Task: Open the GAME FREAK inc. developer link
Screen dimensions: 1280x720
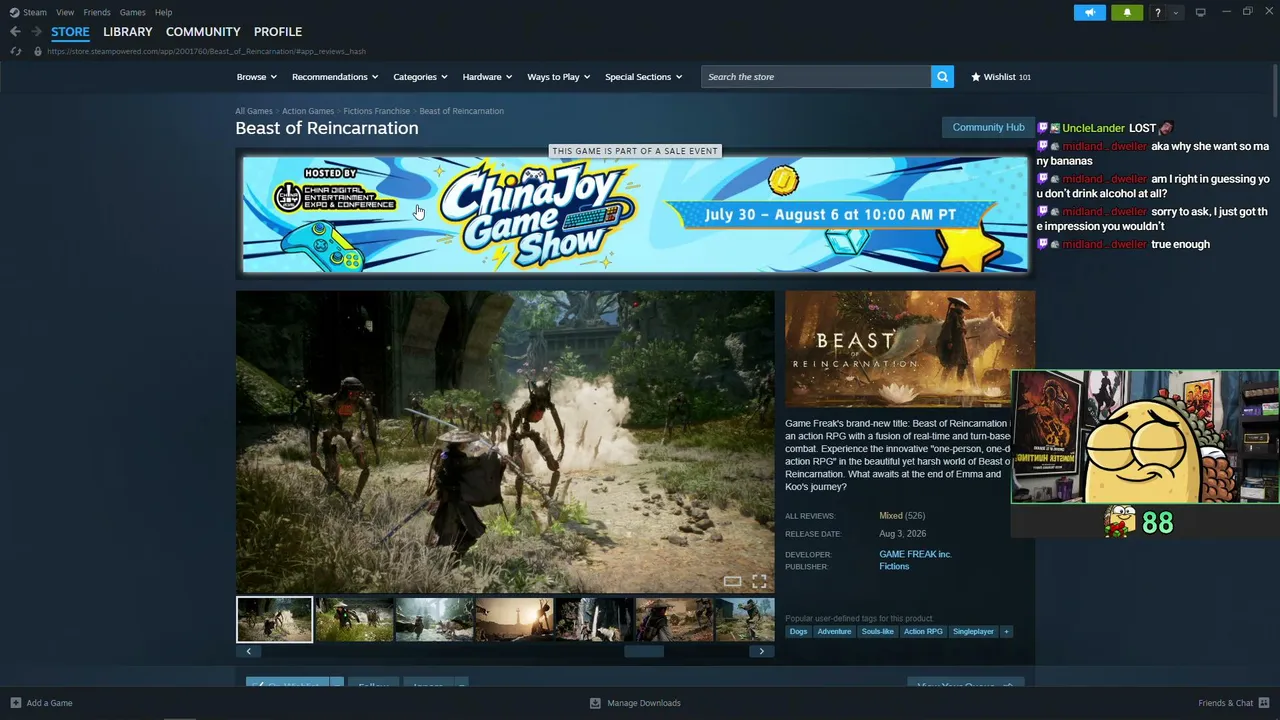Action: 915,554
